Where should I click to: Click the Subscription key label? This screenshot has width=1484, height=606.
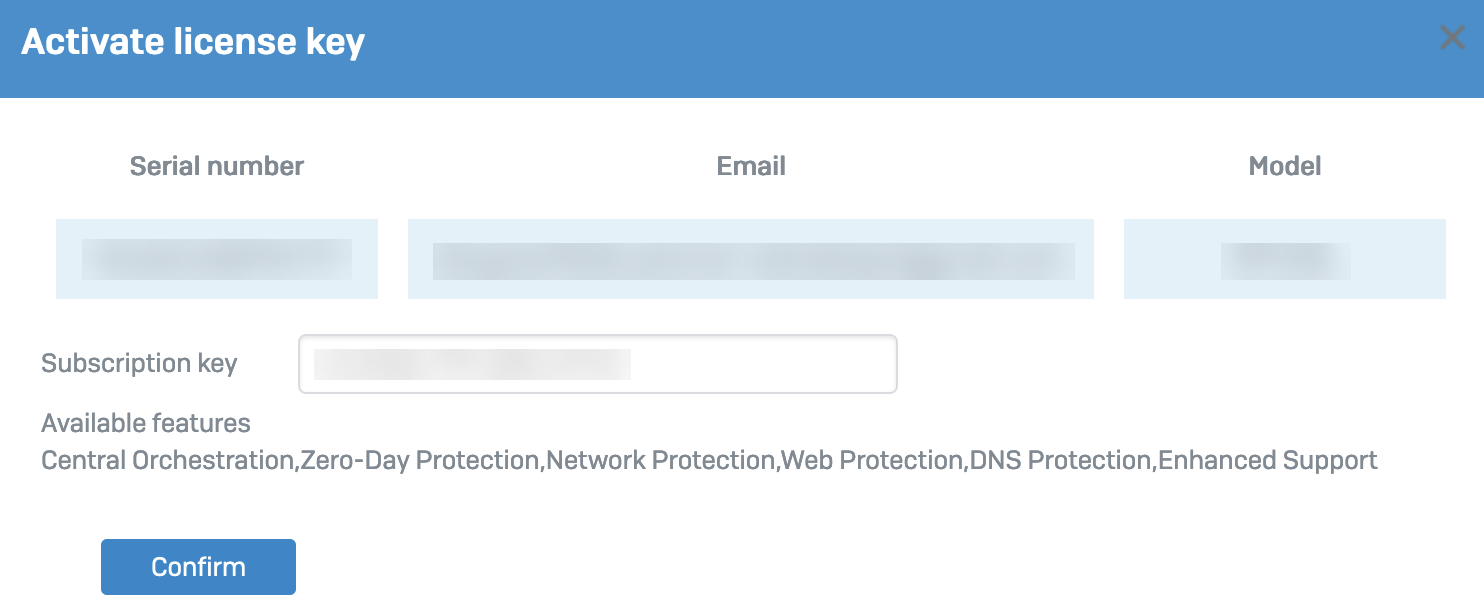point(139,363)
